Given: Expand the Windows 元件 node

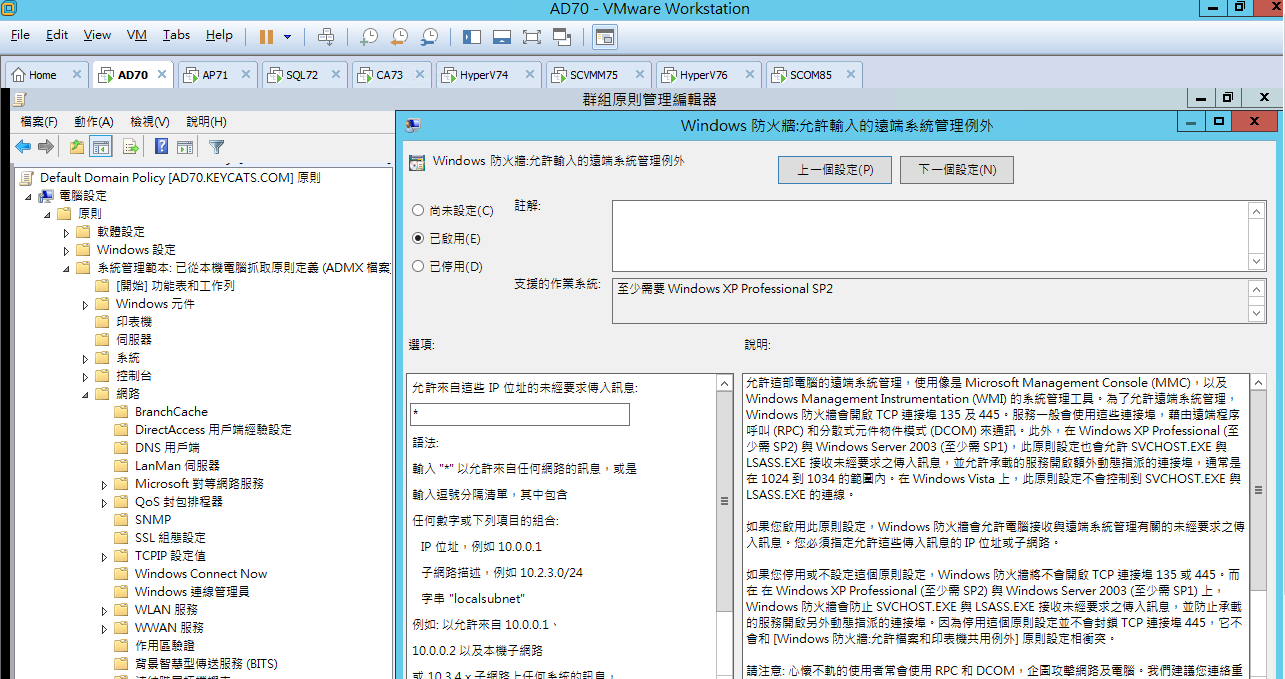Looking at the screenshot, I should (x=86, y=304).
